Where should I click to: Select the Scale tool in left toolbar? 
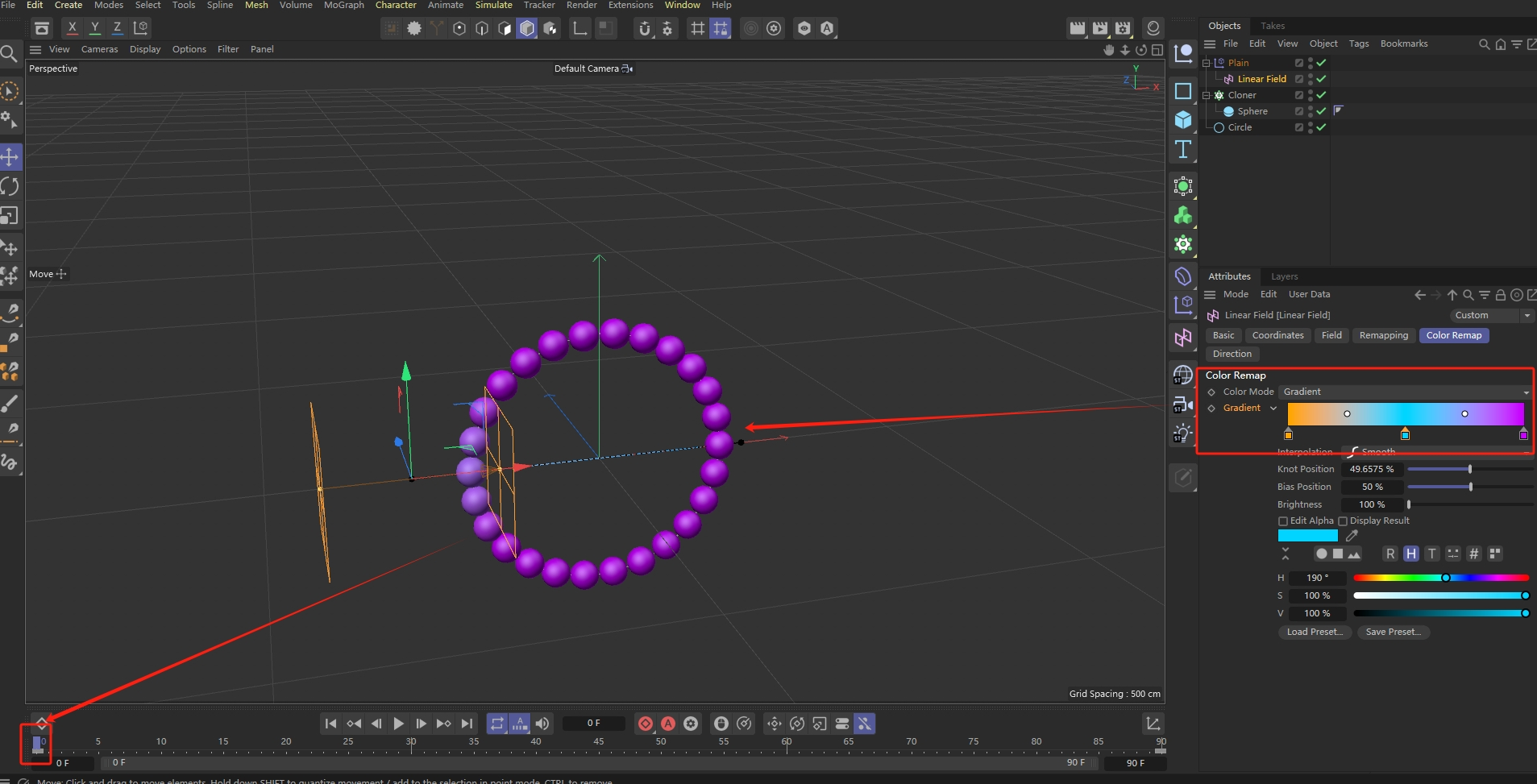click(10, 216)
